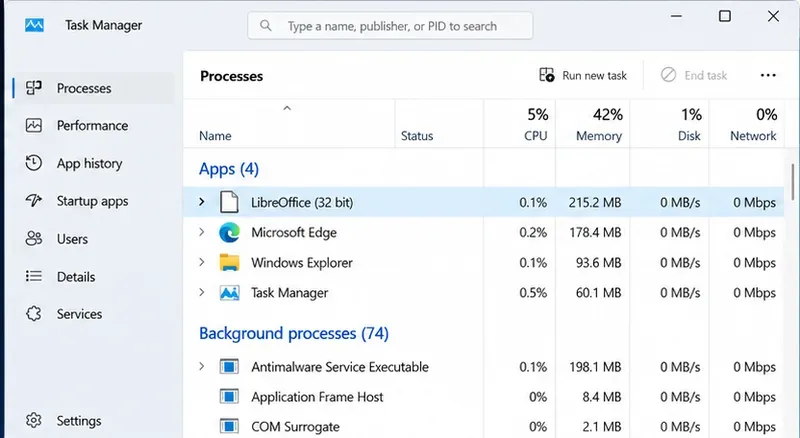This screenshot has height=438, width=800.
Task: Open the App history tab
Action: 94,163
